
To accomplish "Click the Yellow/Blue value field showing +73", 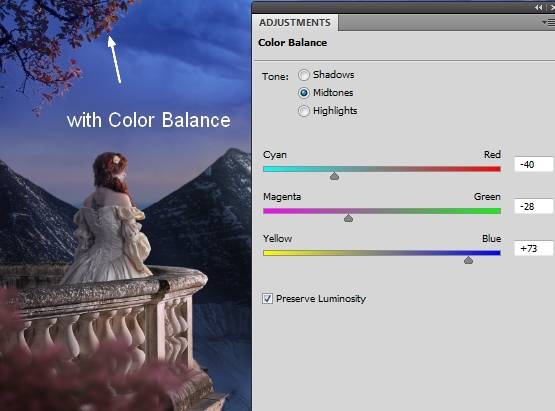I will pos(533,249).
